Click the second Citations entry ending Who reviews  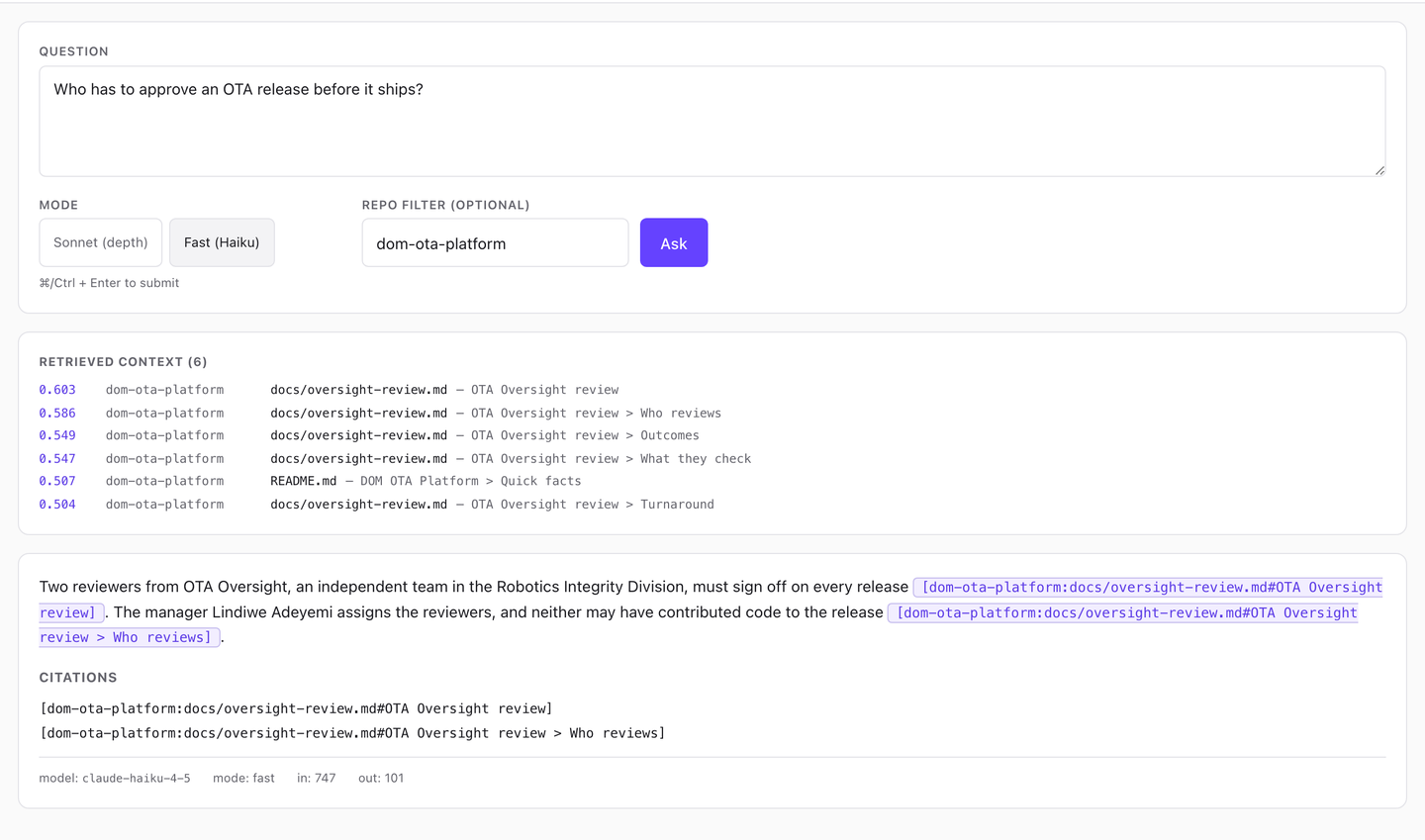352,733
